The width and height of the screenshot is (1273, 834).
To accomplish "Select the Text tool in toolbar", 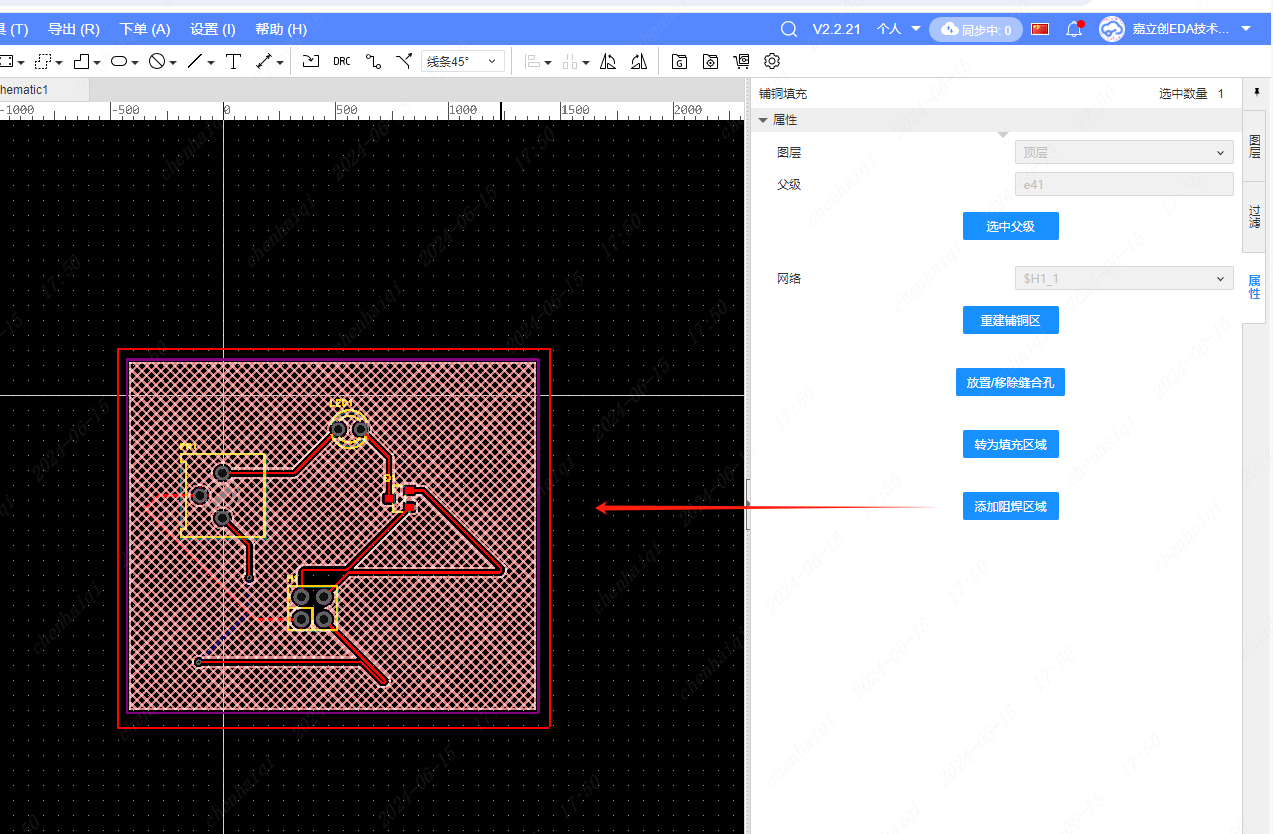I will (x=233, y=62).
